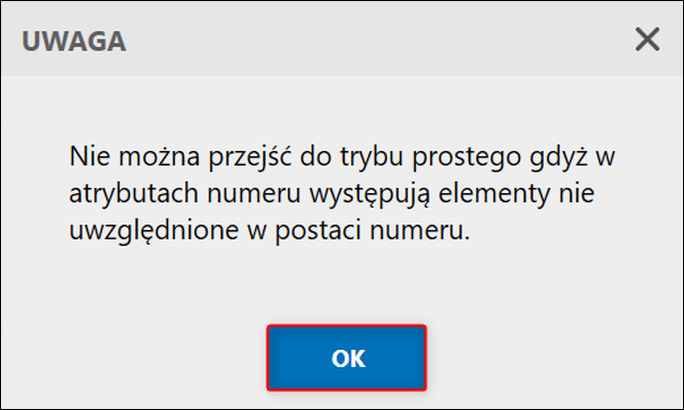Click the message line starting with "atrybutach numeru"
The image size is (684, 410).
click(332, 194)
